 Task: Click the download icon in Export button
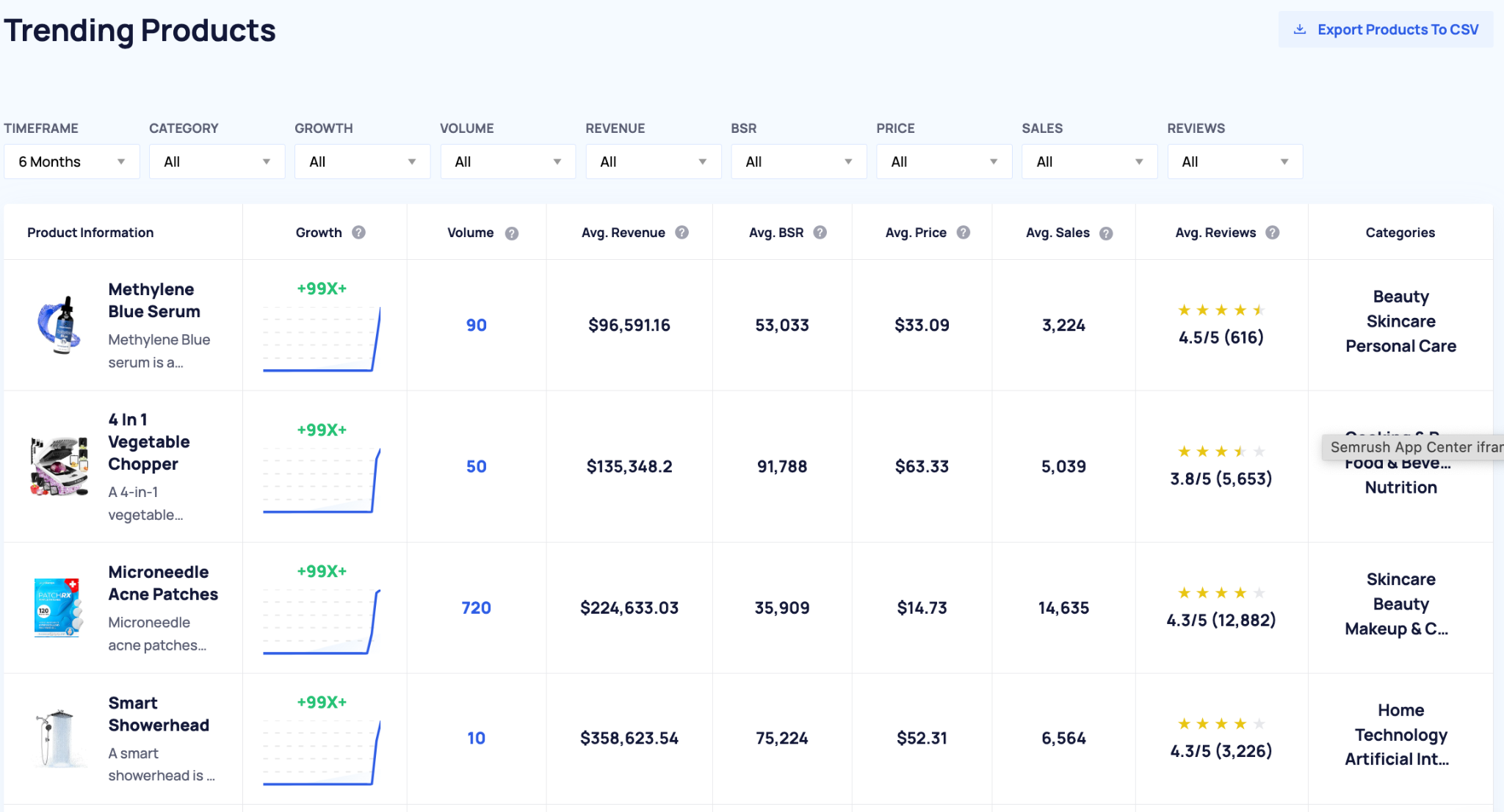pos(1300,29)
